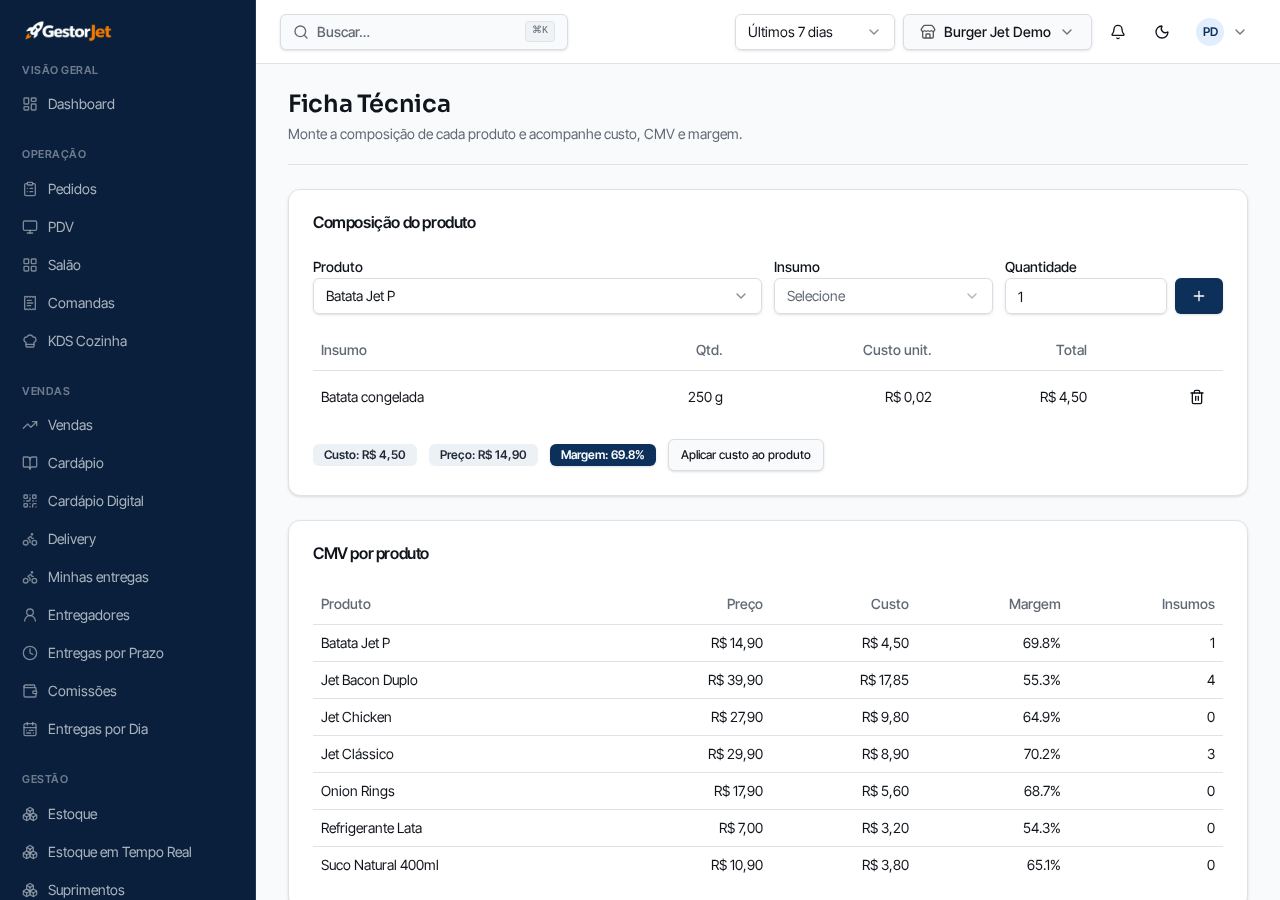This screenshot has height=900, width=1280.
Task: Click the KDS Cozinha icon
Action: [30, 341]
